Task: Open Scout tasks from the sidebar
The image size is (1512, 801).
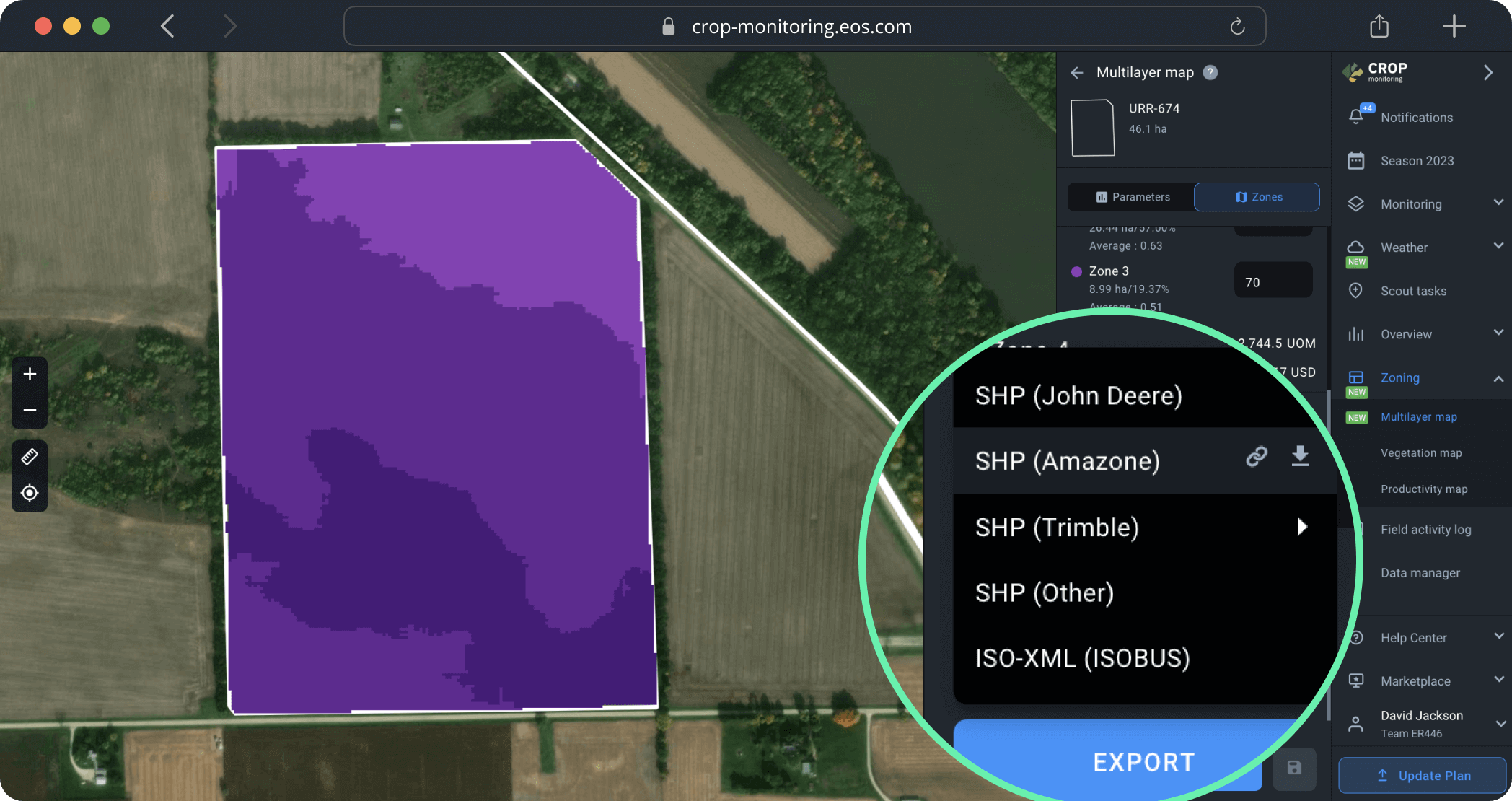Action: [1413, 291]
